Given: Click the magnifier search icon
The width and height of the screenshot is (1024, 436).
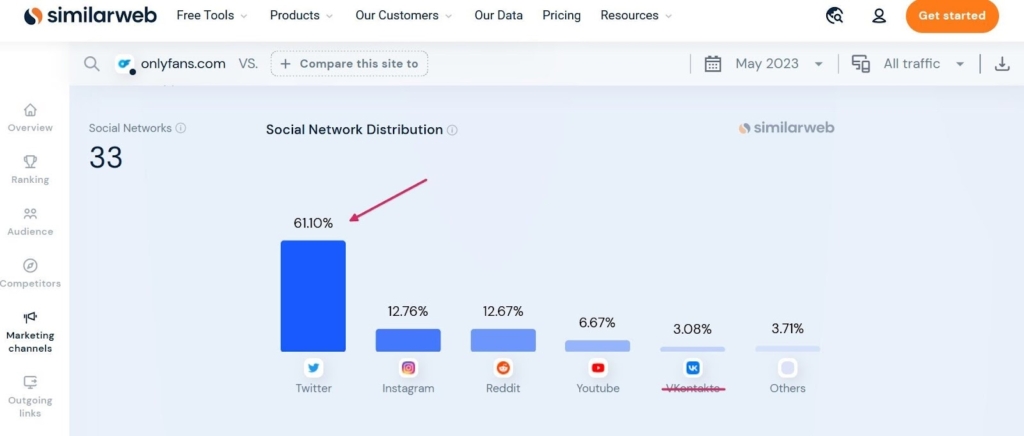Looking at the screenshot, I should [91, 64].
